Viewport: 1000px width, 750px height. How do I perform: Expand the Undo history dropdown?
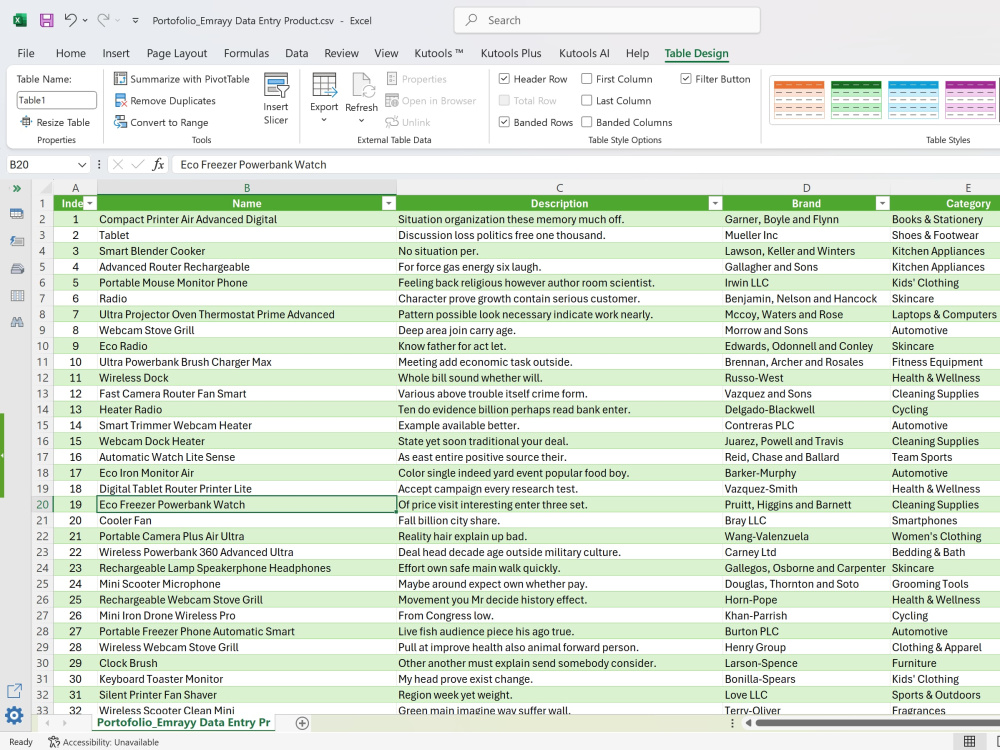coord(85,20)
